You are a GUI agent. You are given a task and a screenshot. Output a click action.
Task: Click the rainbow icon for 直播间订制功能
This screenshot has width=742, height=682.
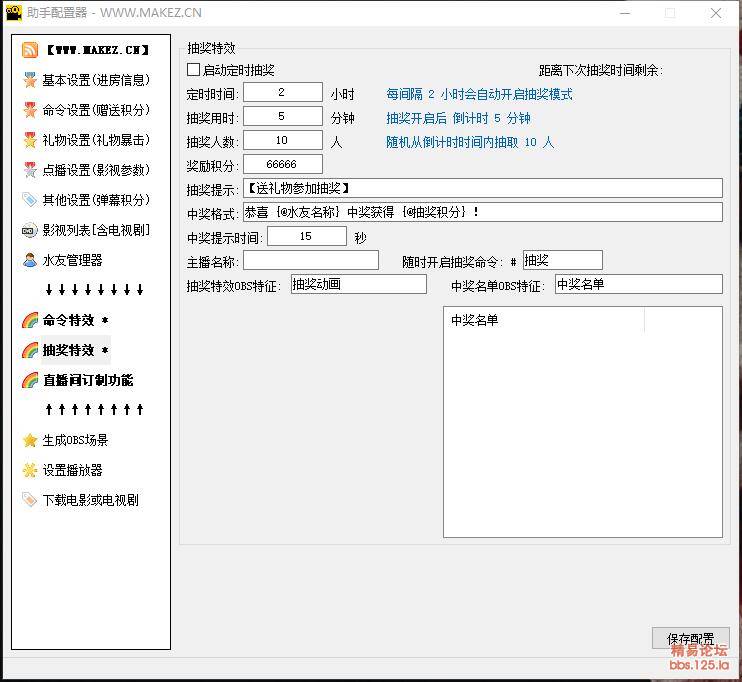point(30,380)
